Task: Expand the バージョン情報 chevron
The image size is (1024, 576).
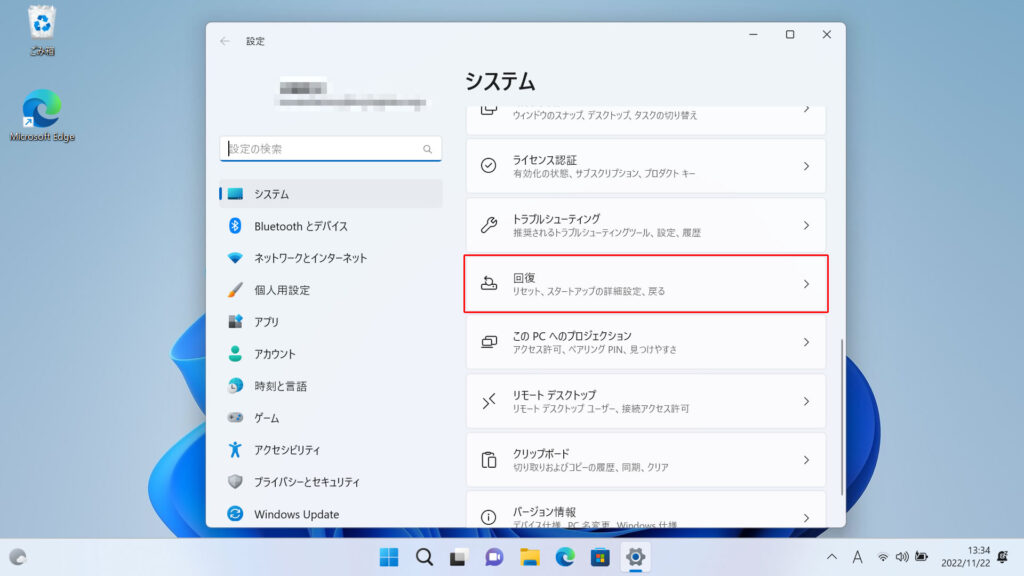Action: click(x=807, y=518)
